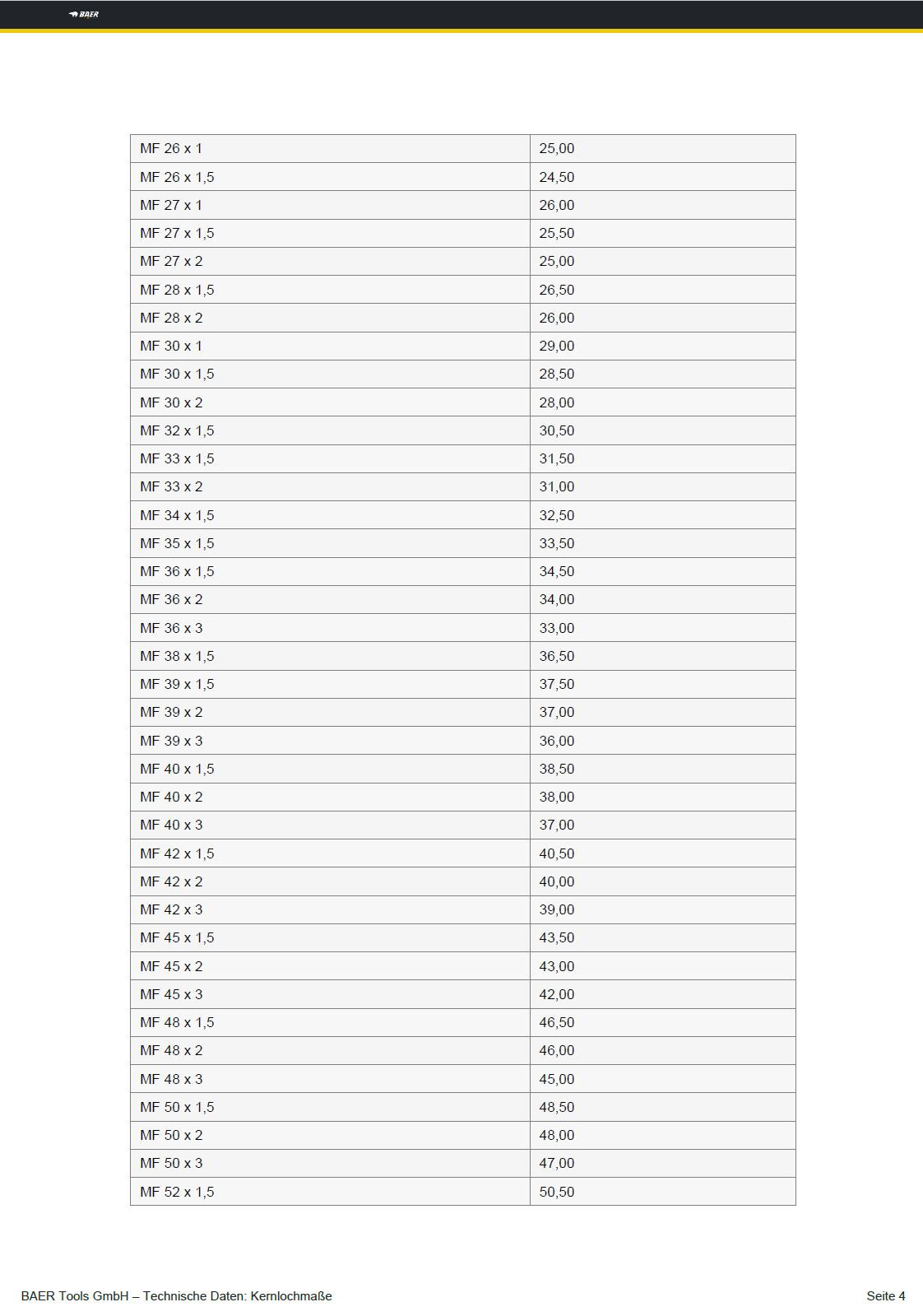Select the 24,50 value for MF 26 x 1,5
The height and width of the screenshot is (1316, 923).
coord(557,177)
